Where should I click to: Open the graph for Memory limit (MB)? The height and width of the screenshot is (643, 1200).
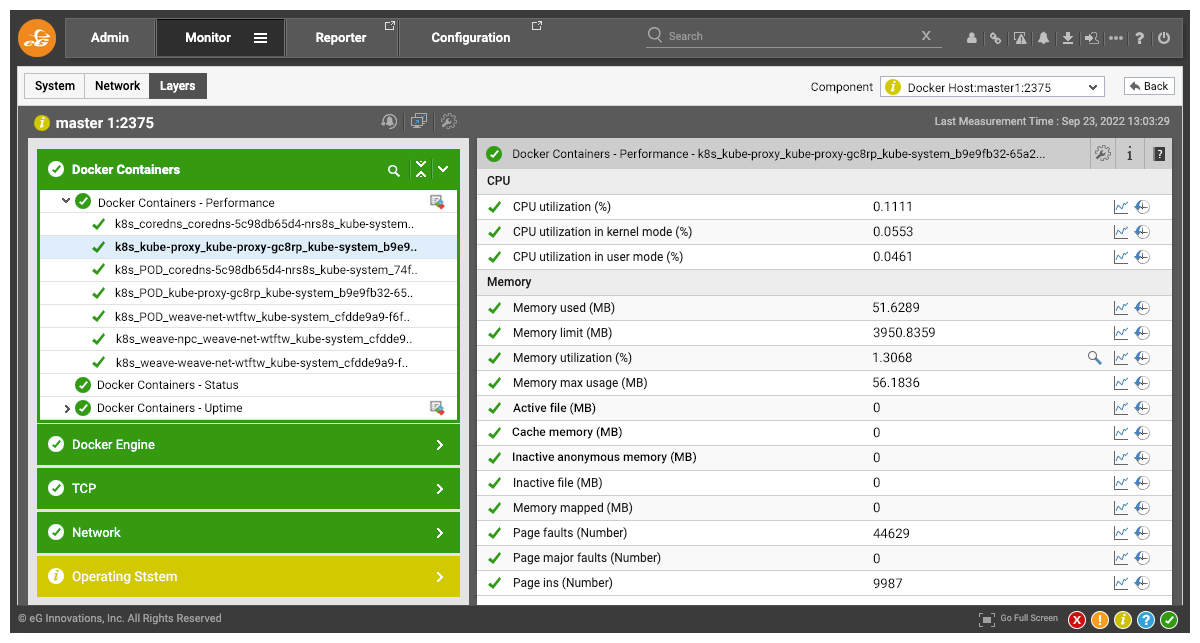click(x=1121, y=333)
